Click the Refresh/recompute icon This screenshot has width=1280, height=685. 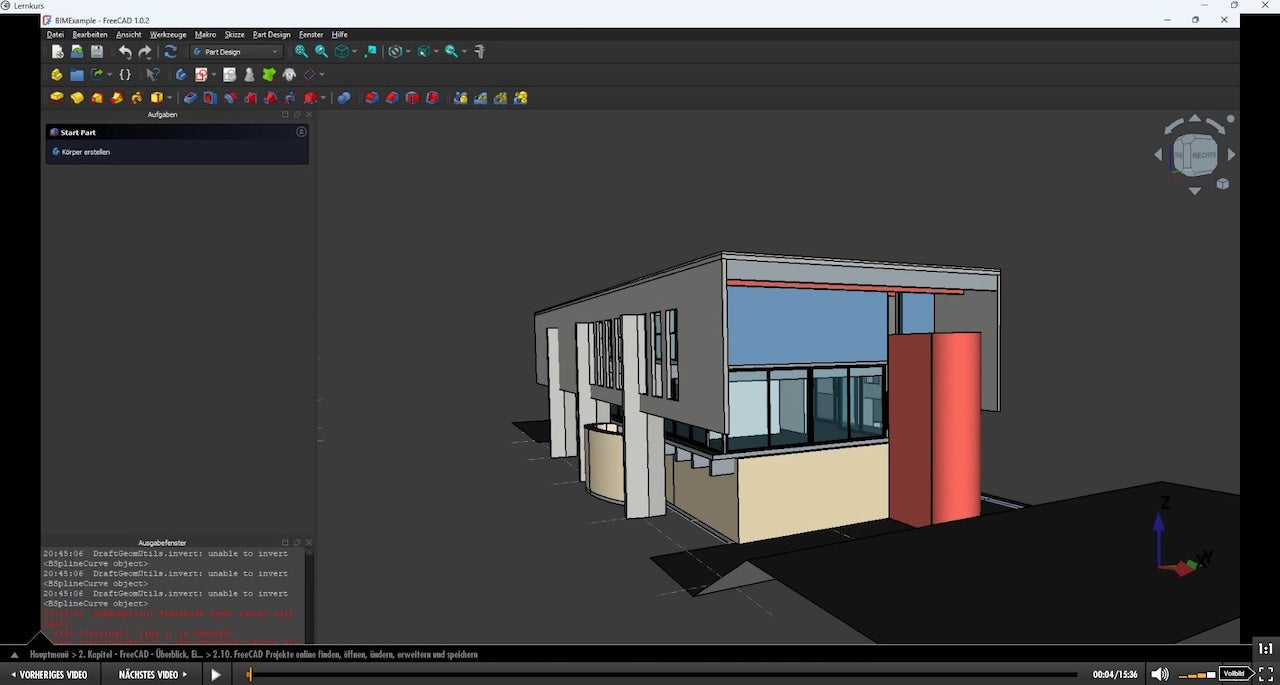coord(171,52)
